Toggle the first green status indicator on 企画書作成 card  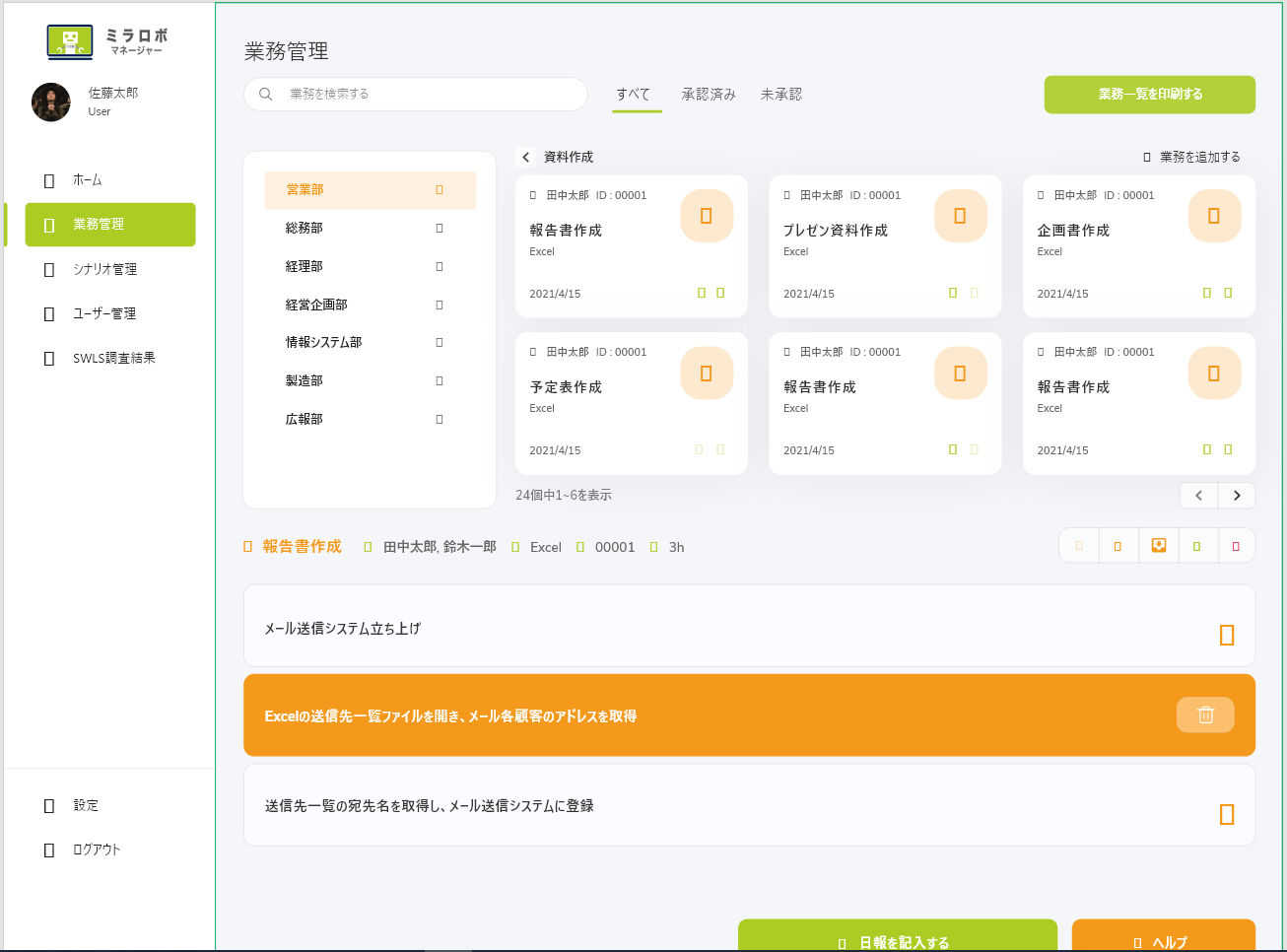point(1206,292)
